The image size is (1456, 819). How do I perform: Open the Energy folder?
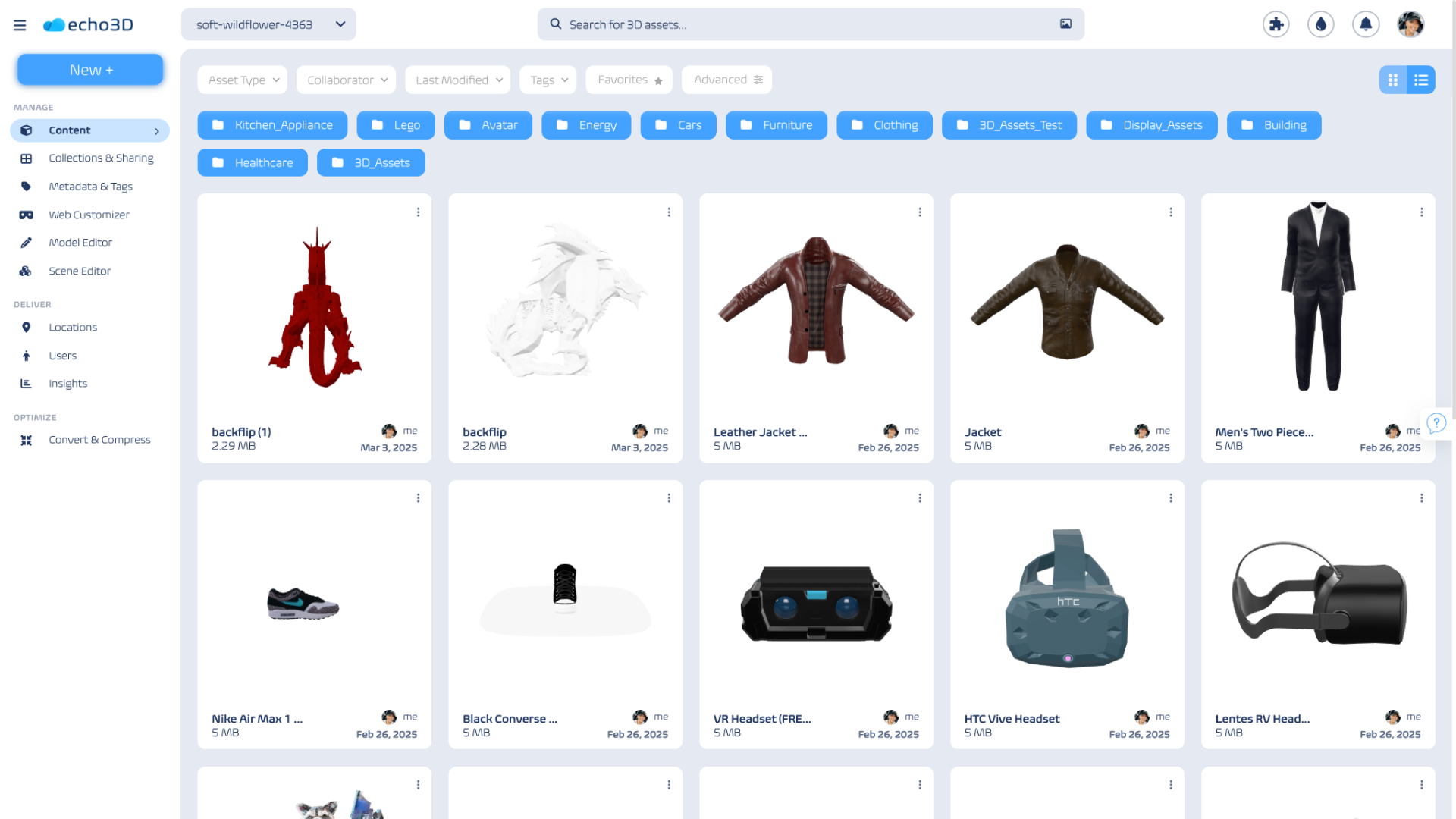pyautogui.click(x=586, y=125)
